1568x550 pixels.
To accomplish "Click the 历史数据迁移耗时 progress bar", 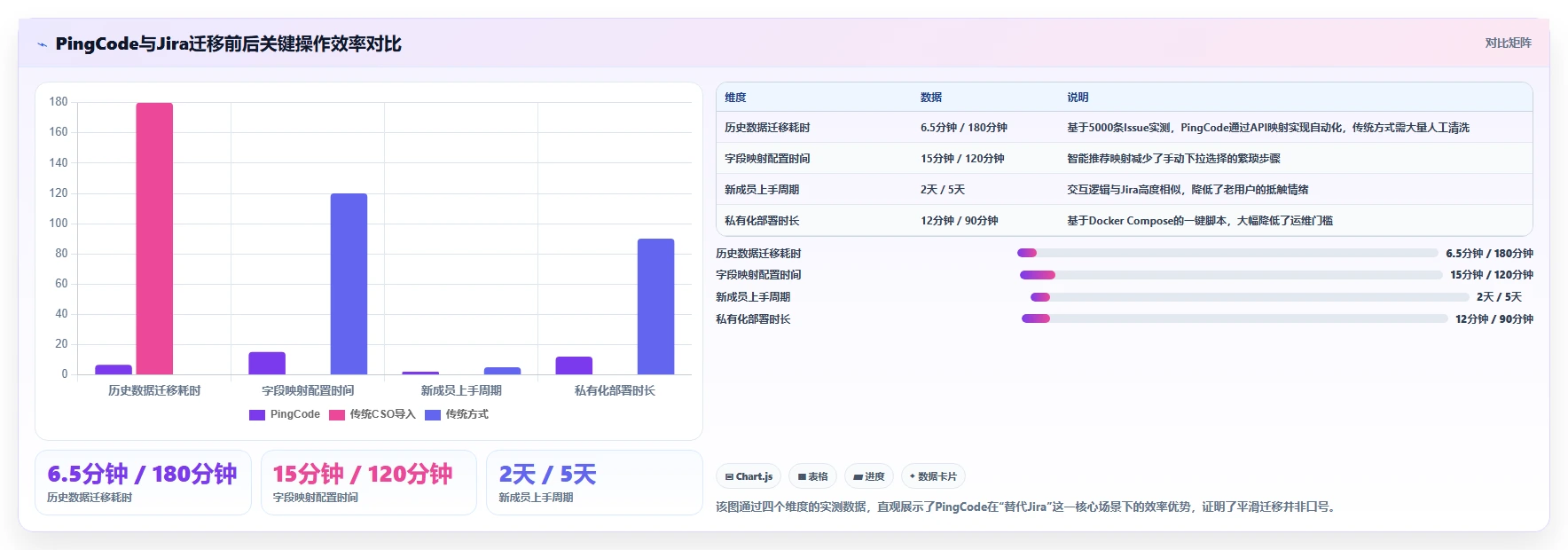I will coord(1227,253).
